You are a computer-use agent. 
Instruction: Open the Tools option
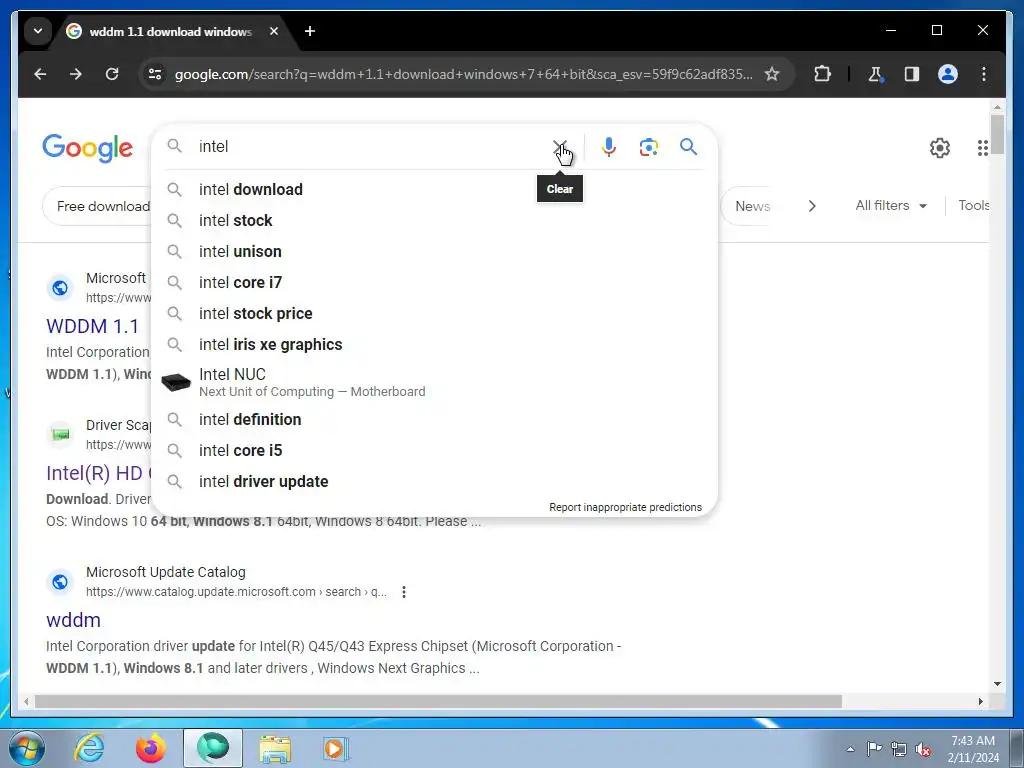(973, 206)
